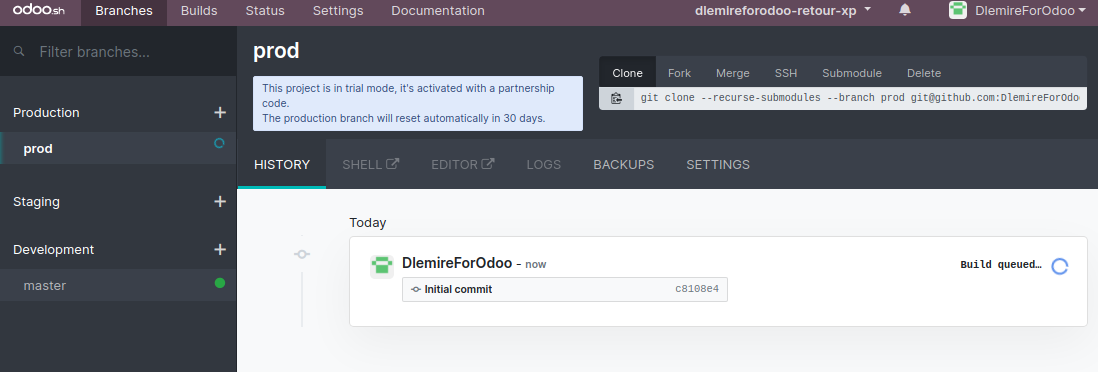Click the prod branch build status spinner
Screen dimensions: 1098x372
click(x=219, y=143)
